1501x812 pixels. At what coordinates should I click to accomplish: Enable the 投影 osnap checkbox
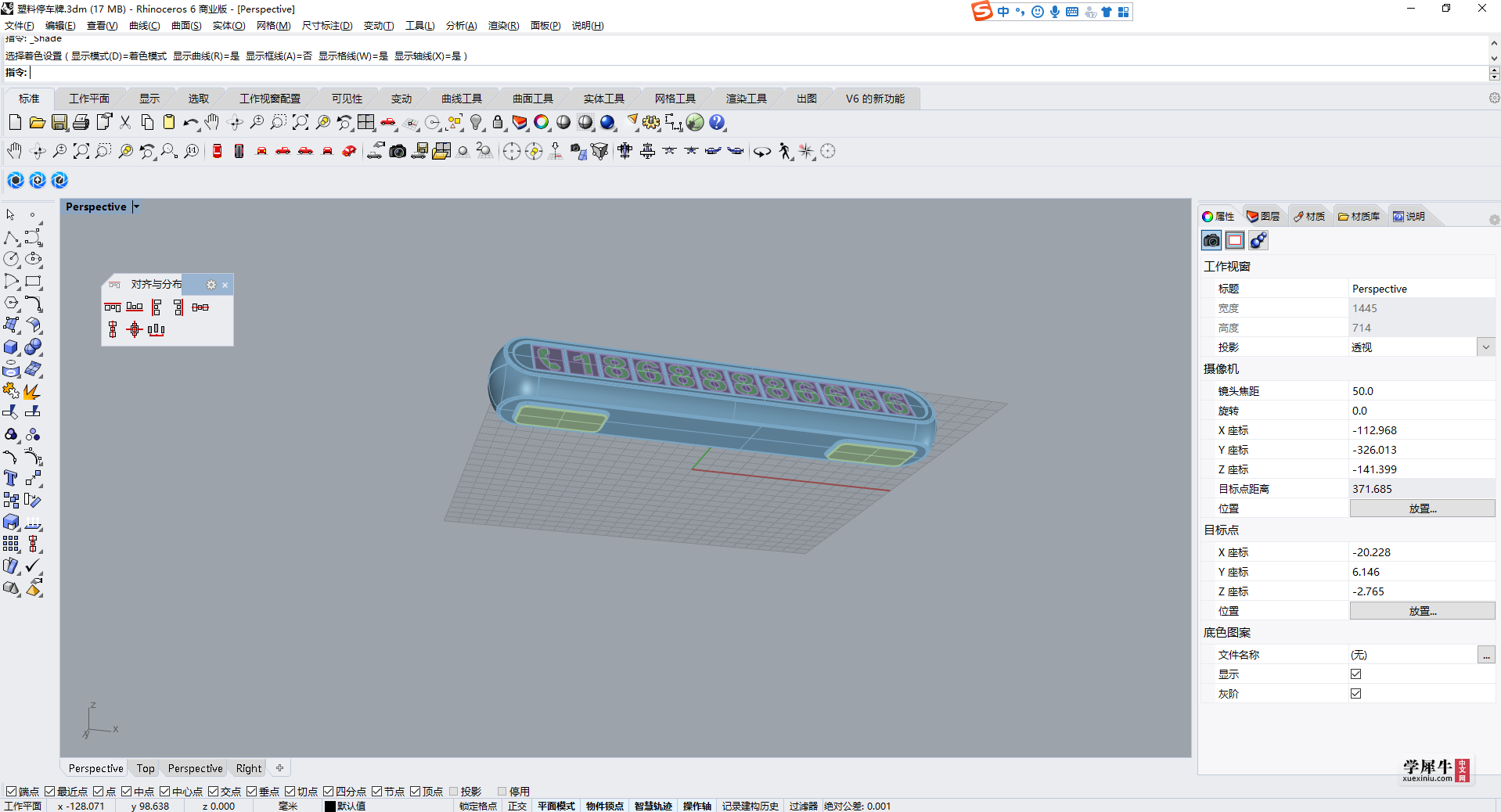[454, 792]
